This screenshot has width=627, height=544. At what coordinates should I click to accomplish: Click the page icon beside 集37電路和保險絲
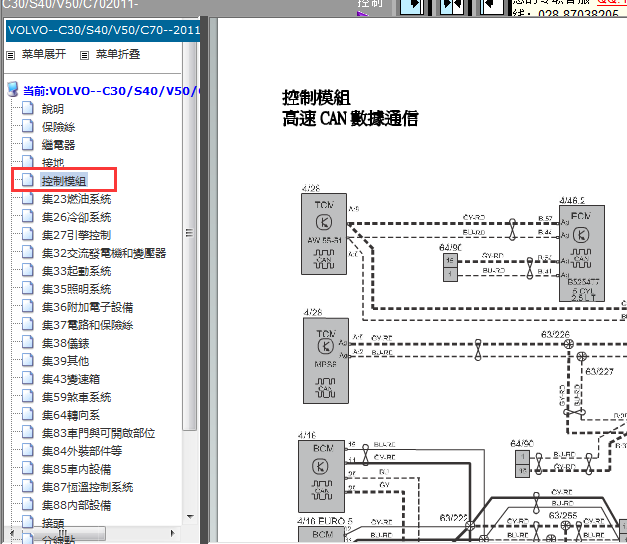(28, 324)
